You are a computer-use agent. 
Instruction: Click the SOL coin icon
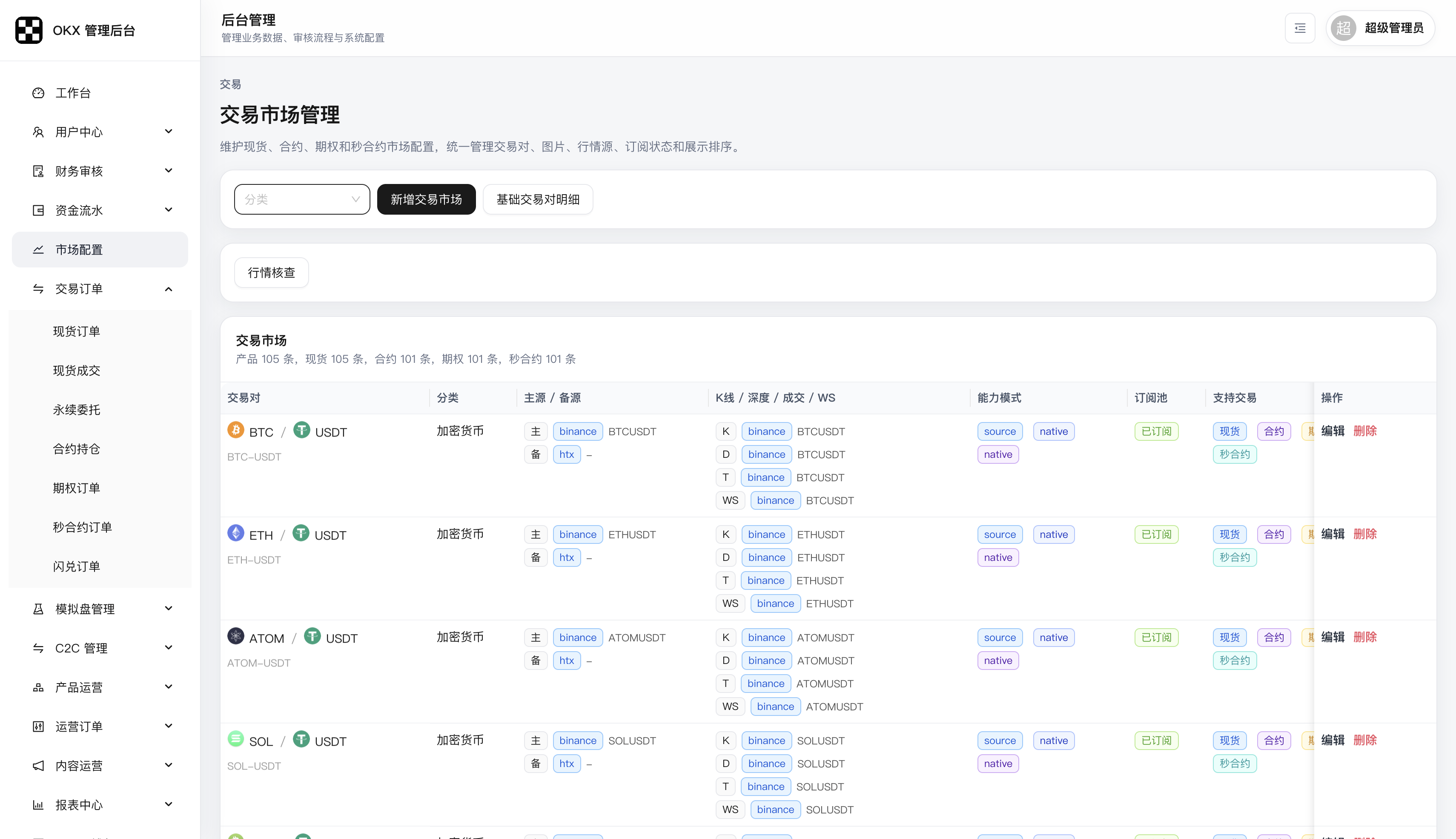pos(235,739)
